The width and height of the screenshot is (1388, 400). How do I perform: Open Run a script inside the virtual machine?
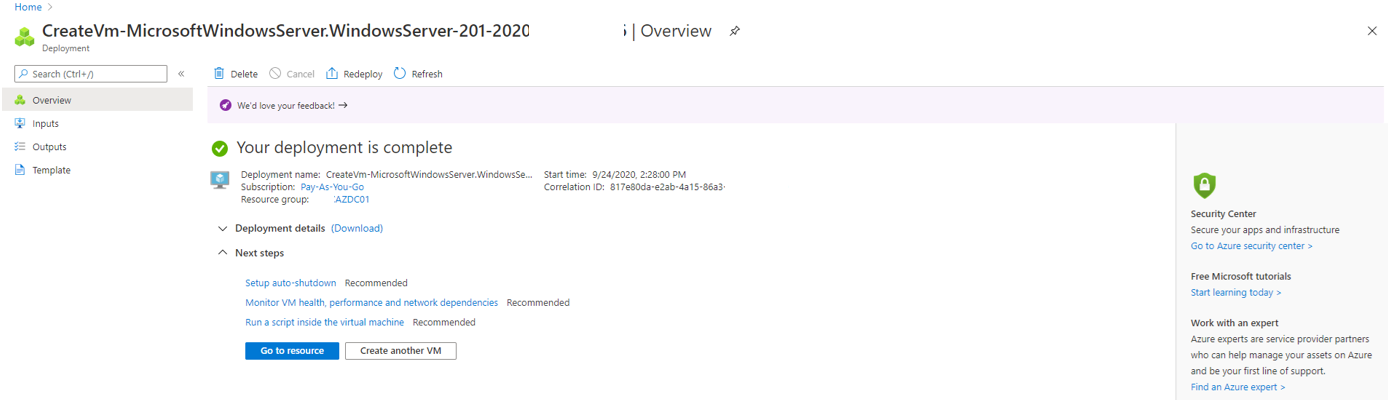tap(324, 322)
